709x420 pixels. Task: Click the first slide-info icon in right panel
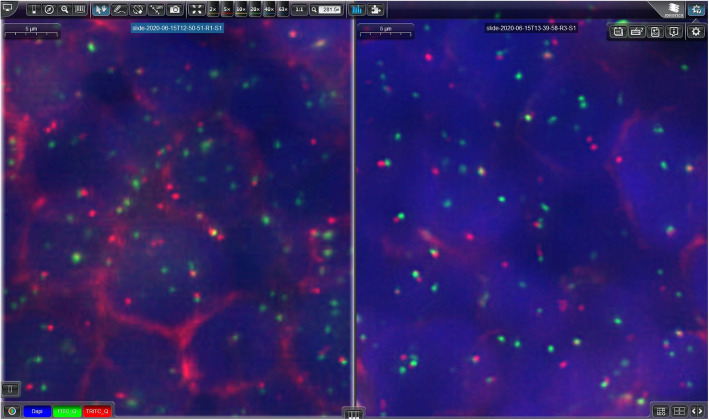[x=618, y=31]
